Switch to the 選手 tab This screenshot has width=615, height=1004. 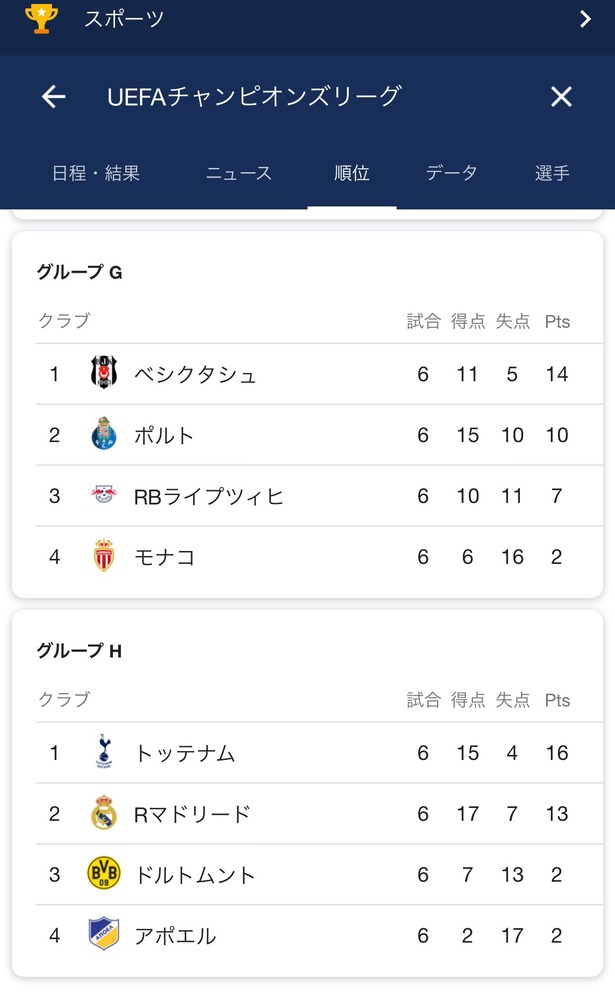(x=552, y=173)
